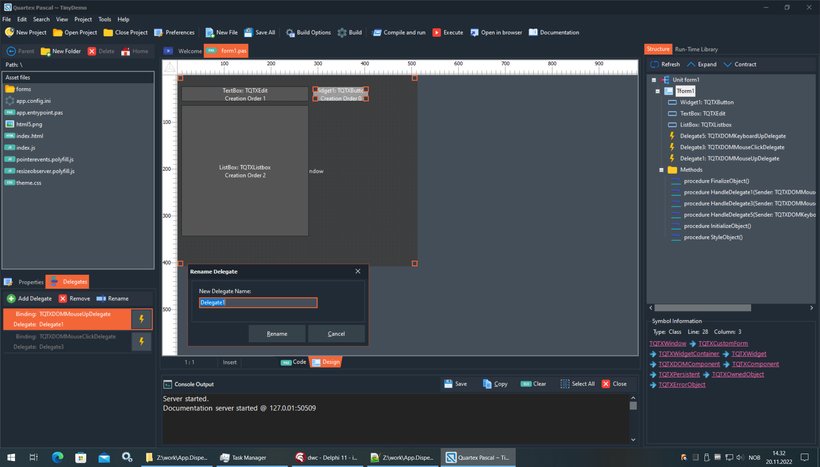This screenshot has width=820, height=467.
Task: Switch to the Welcome tab
Action: (183, 51)
